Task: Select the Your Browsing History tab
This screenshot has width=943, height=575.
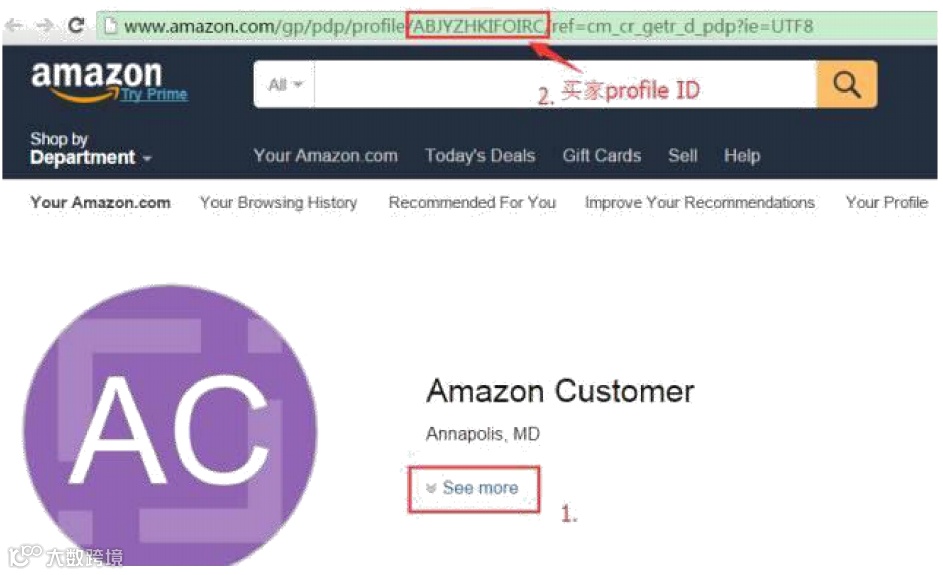Action: coord(278,203)
